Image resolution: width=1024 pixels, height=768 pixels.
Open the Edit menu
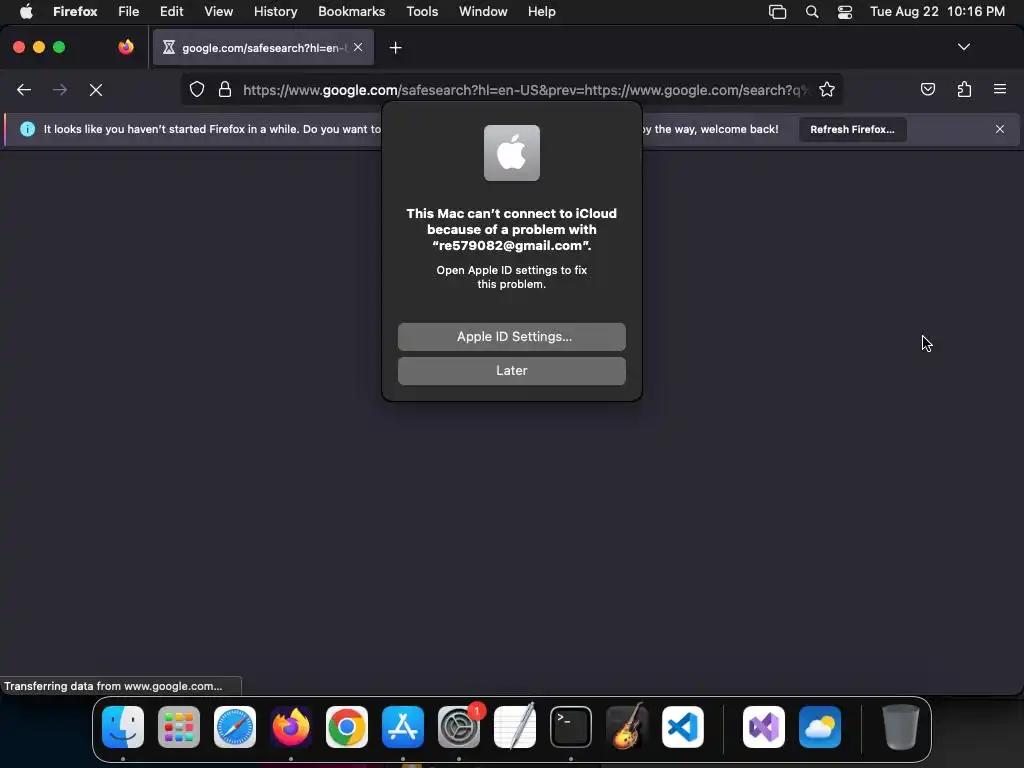pyautogui.click(x=172, y=12)
